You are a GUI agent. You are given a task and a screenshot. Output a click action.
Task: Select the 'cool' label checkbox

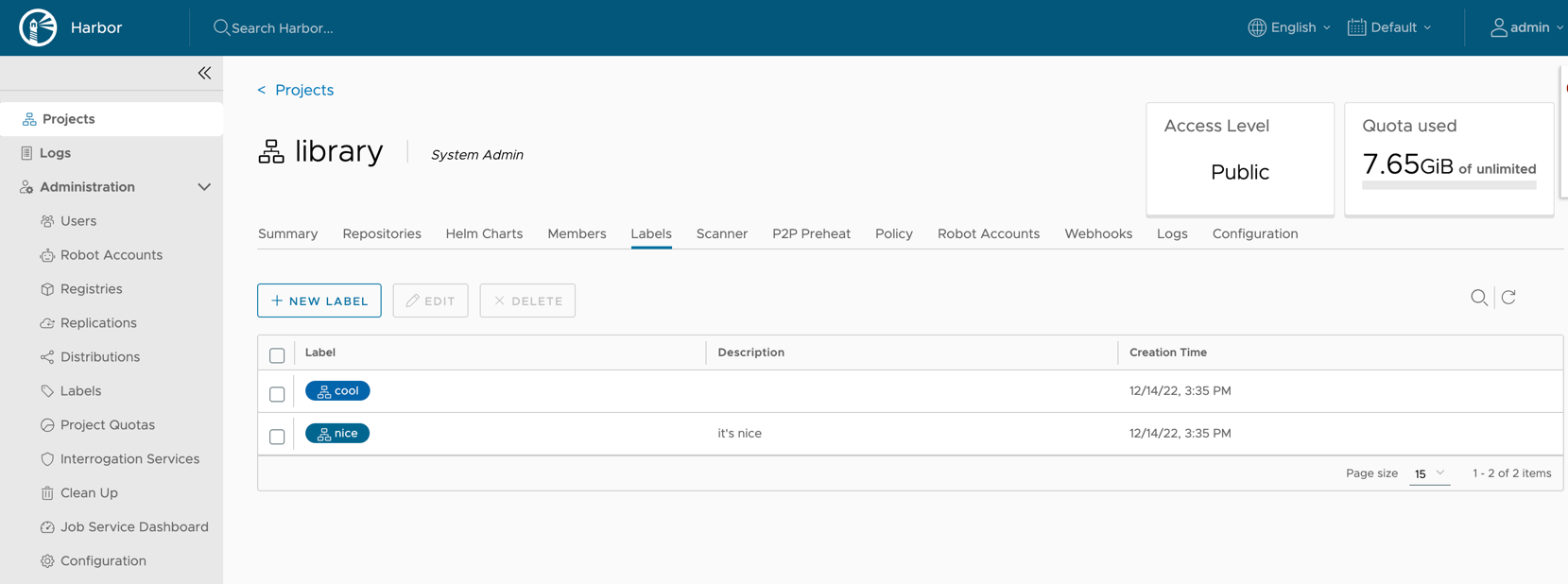click(x=277, y=393)
